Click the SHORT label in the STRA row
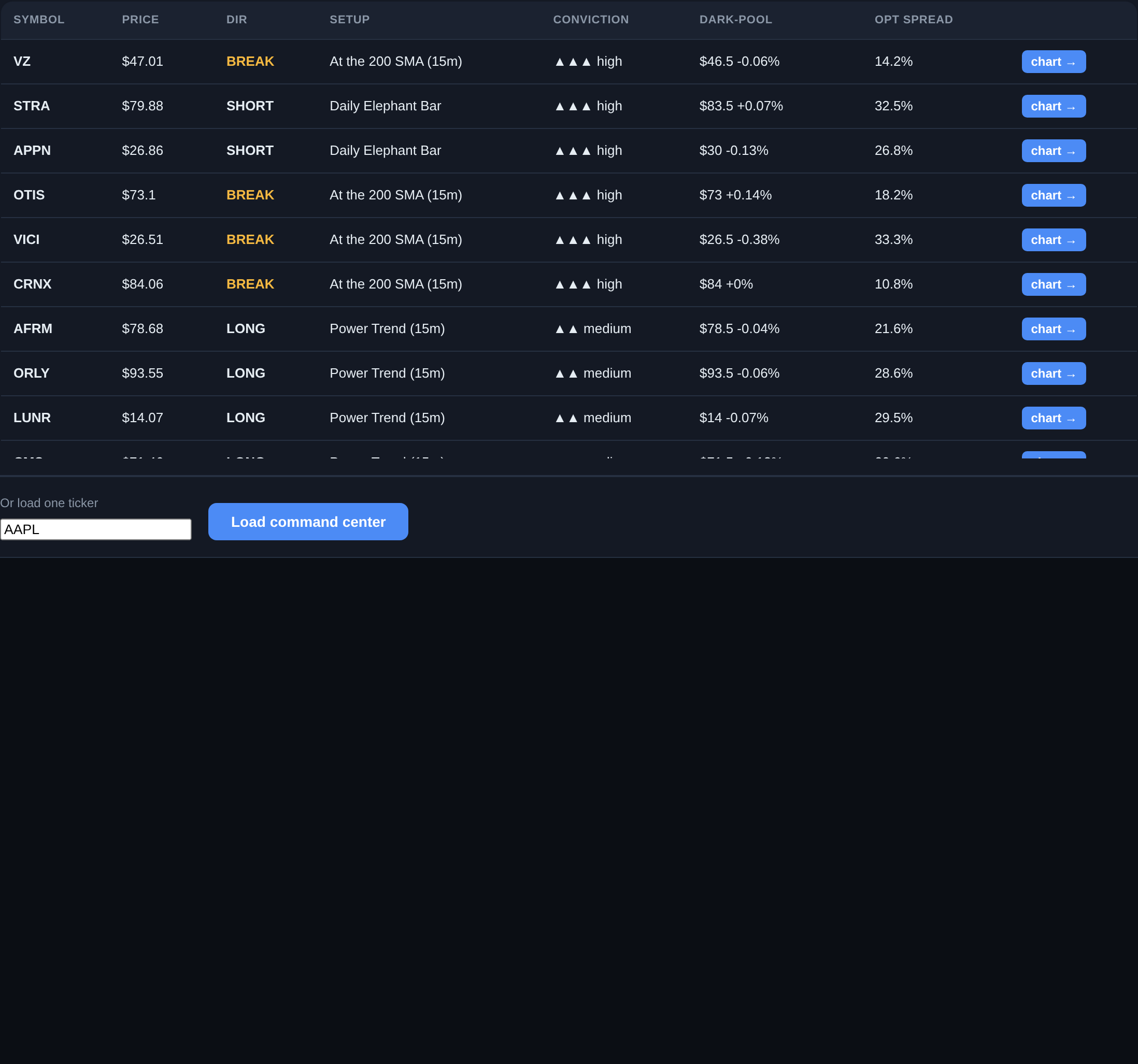Viewport: 1138px width, 1064px height. pos(250,106)
